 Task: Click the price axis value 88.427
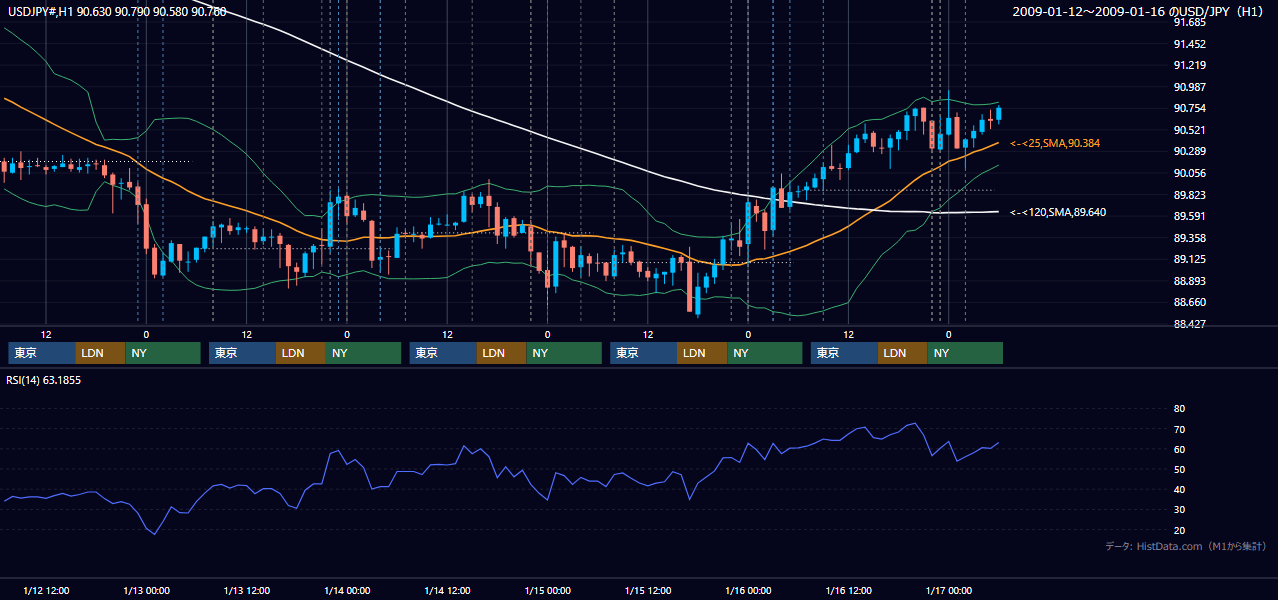click(1189, 324)
